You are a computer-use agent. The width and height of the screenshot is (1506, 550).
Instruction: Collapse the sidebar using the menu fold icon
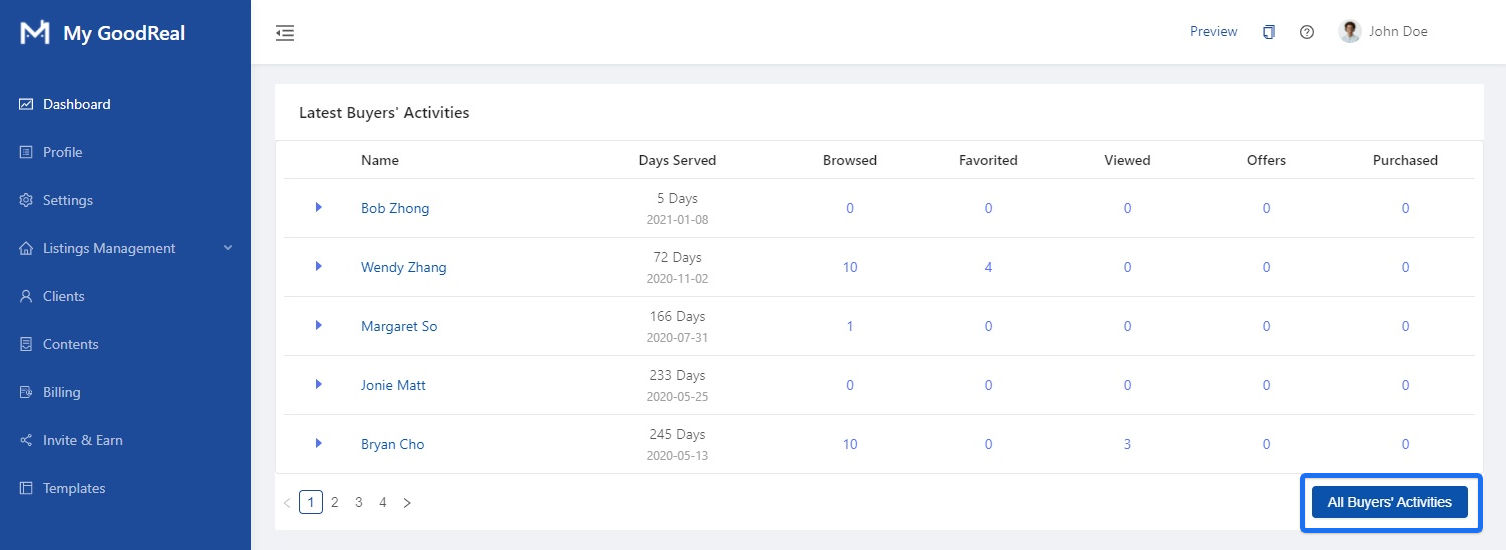(x=285, y=33)
